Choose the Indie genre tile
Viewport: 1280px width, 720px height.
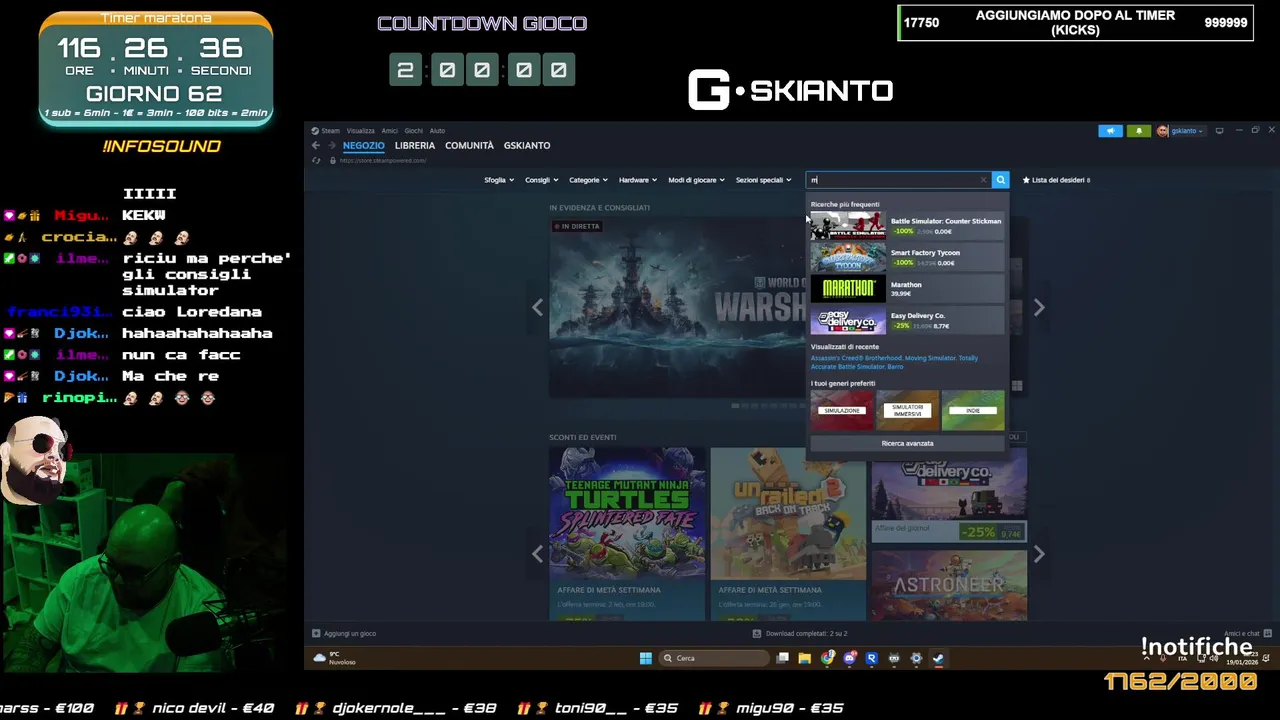[973, 410]
